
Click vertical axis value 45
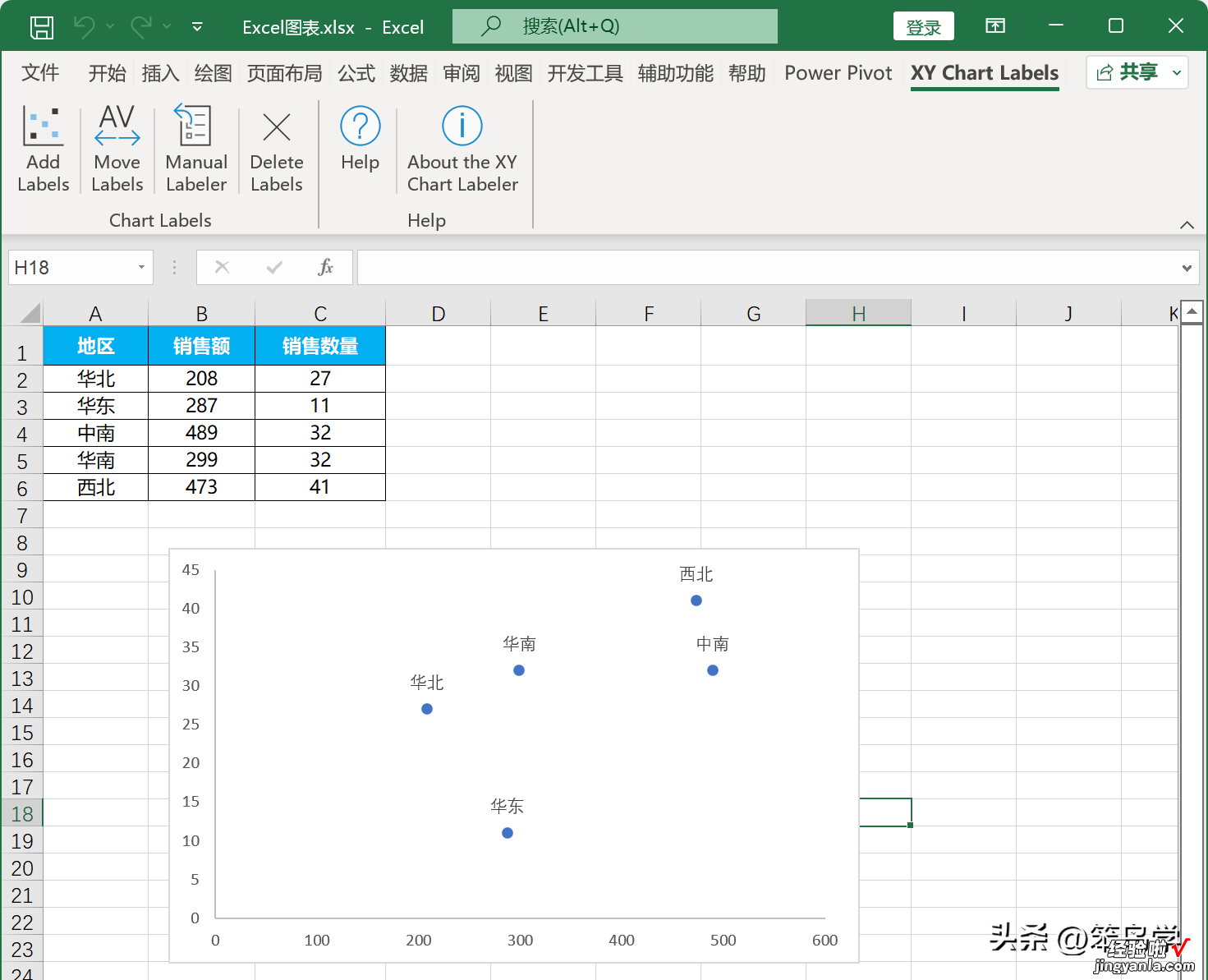(x=191, y=569)
